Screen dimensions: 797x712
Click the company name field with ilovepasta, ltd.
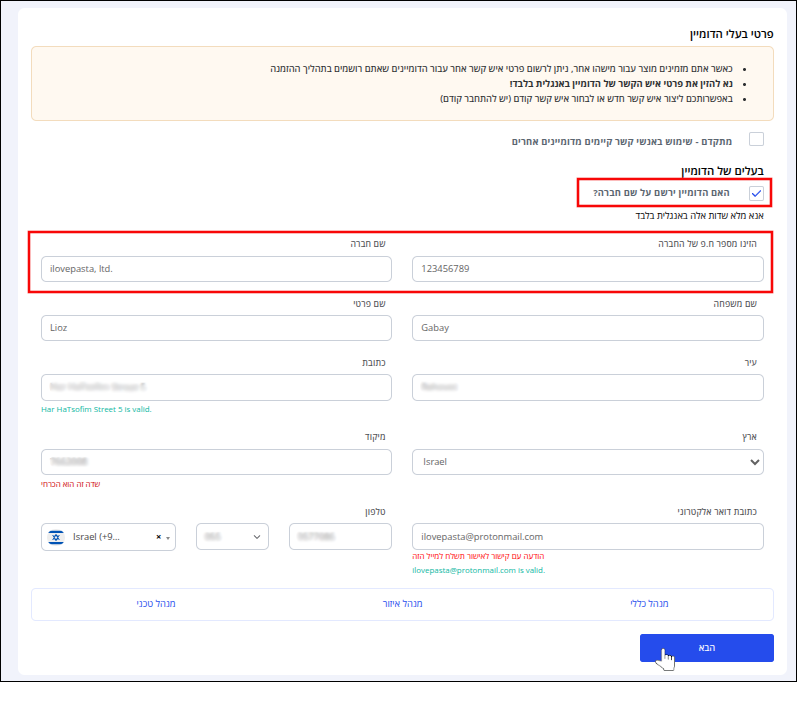pyautogui.click(x=216, y=269)
